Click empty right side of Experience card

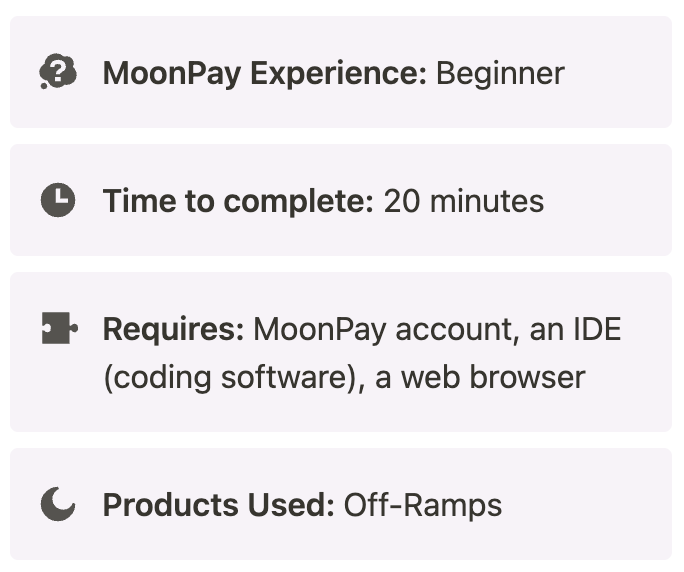(x=620, y=73)
